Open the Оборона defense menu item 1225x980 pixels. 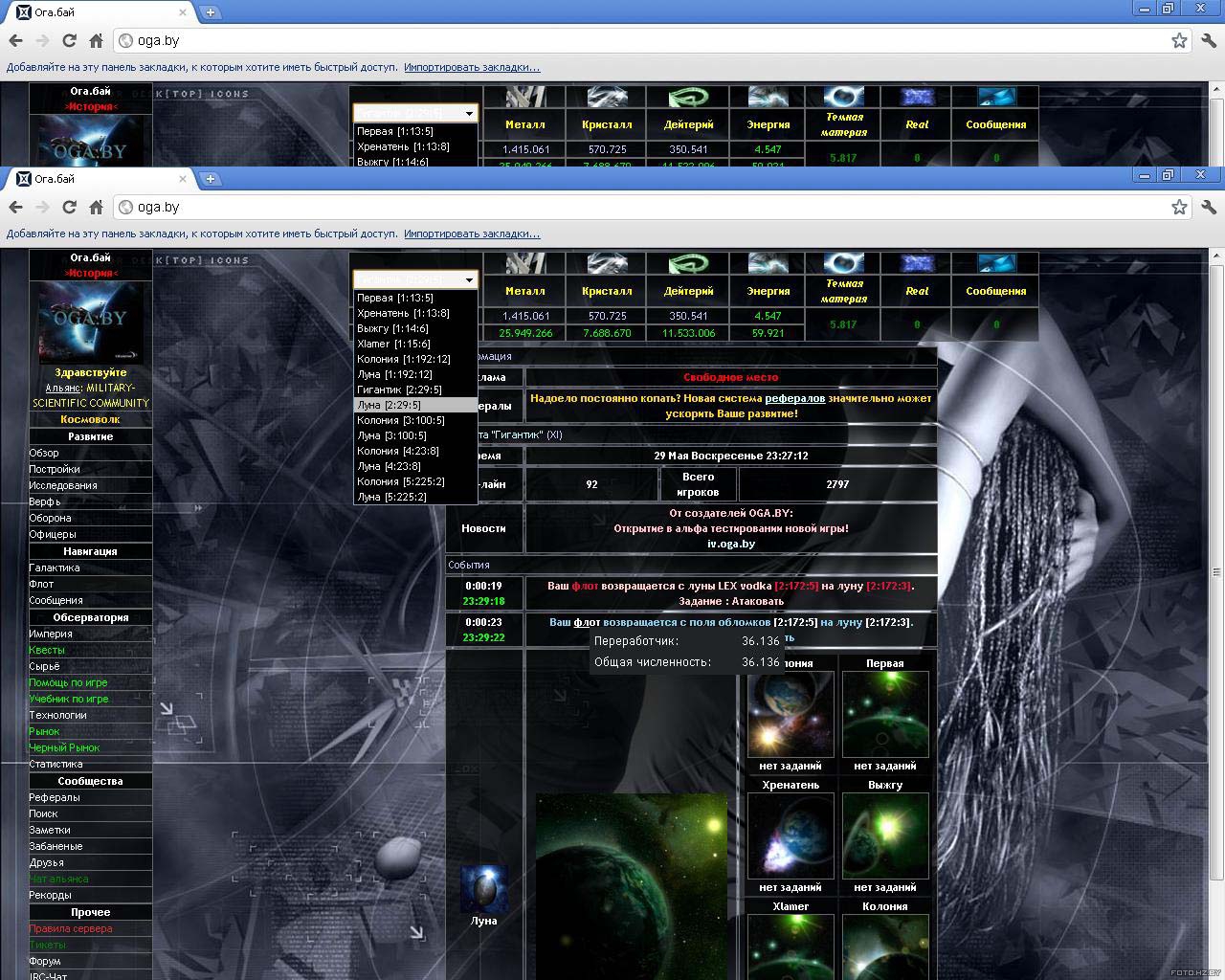50,518
